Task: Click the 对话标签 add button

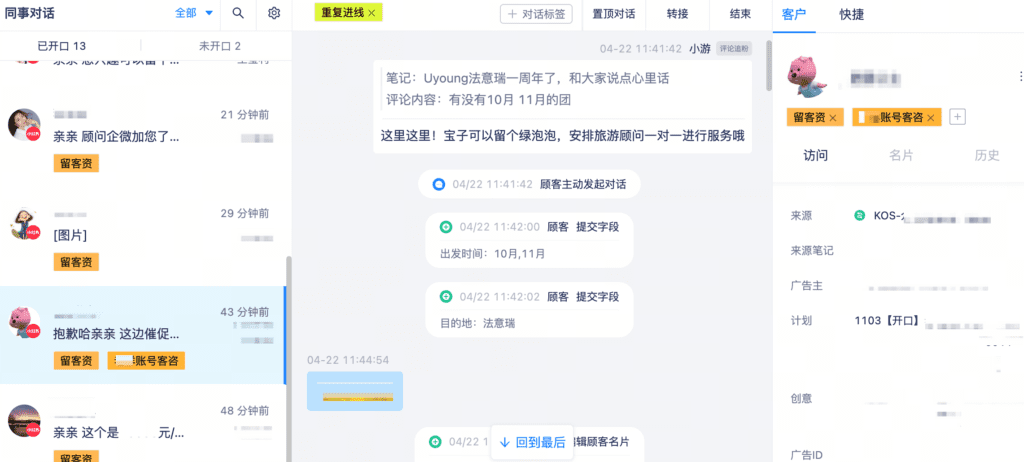Action: coord(537,14)
